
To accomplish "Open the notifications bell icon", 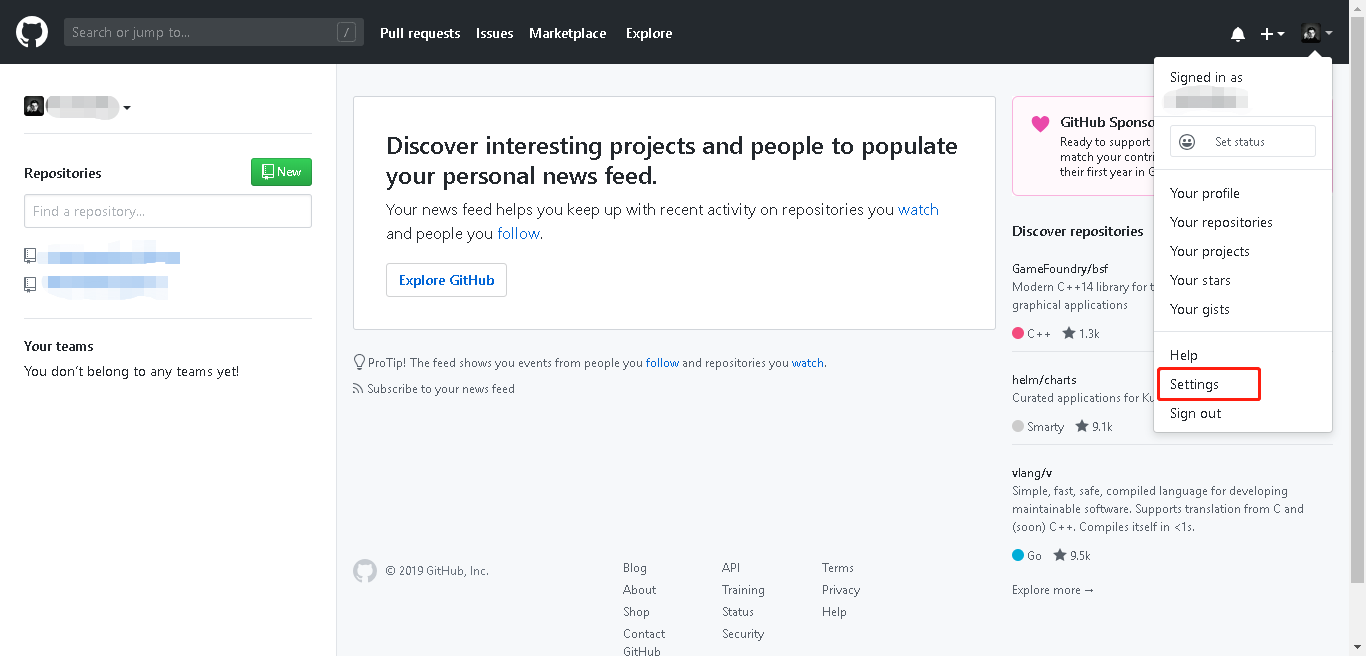I will pos(1238,34).
